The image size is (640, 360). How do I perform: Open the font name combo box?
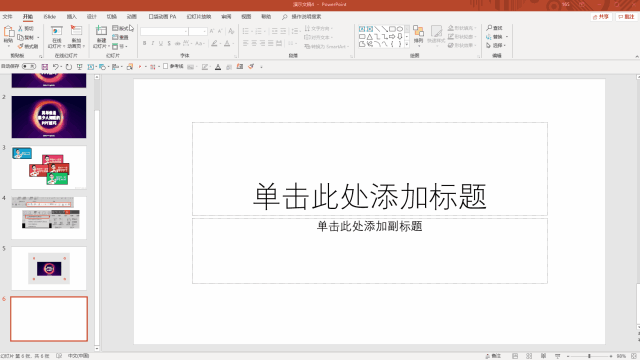pyautogui.click(x=164, y=31)
